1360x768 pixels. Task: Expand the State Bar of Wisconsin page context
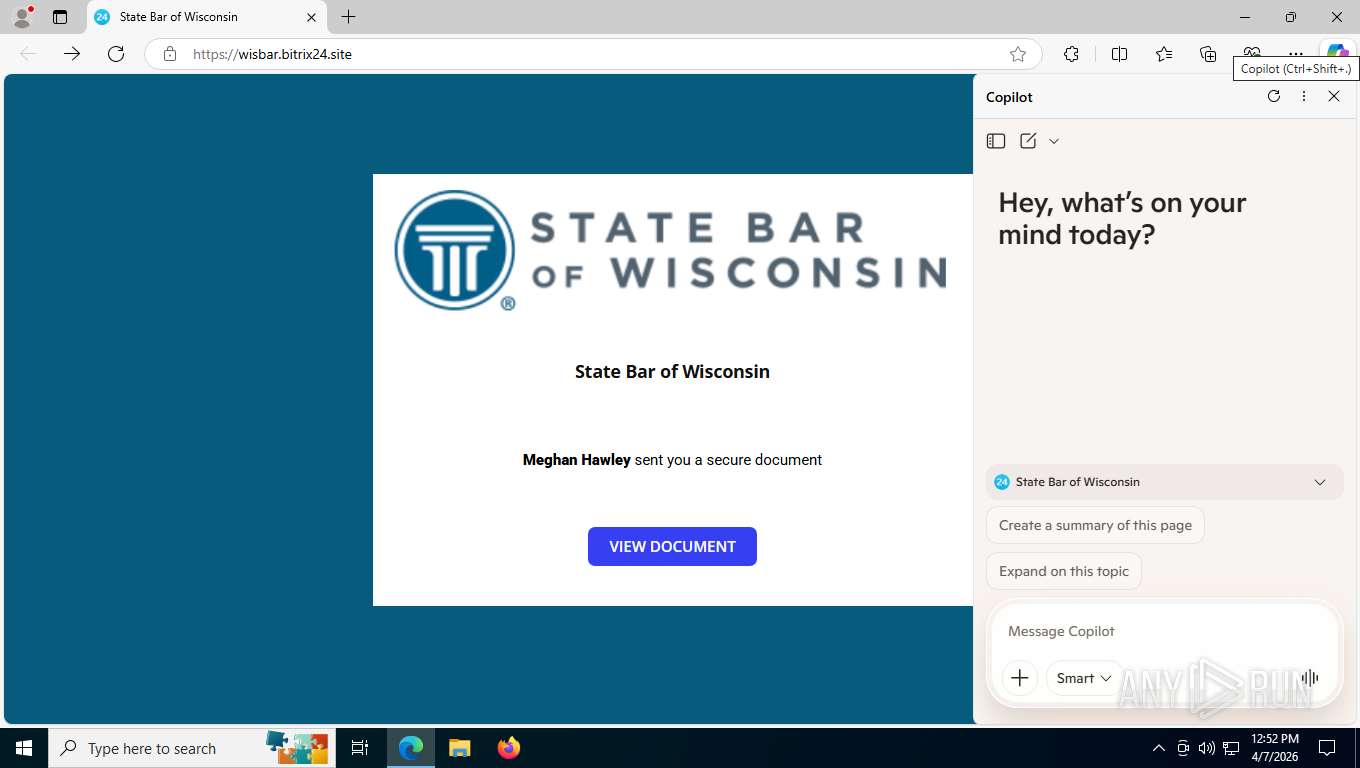point(1320,482)
